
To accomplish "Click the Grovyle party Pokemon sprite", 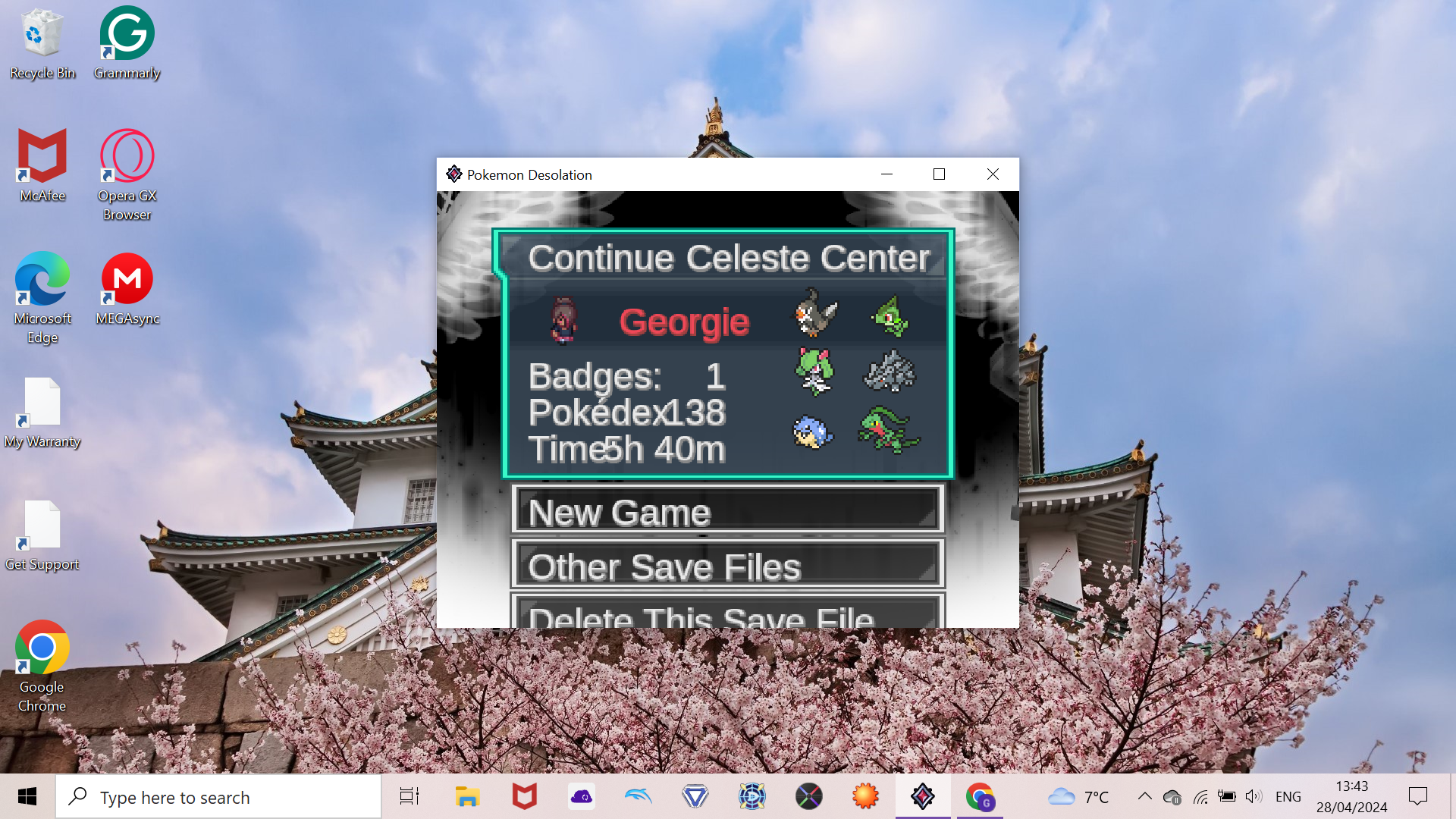I will tap(888, 430).
